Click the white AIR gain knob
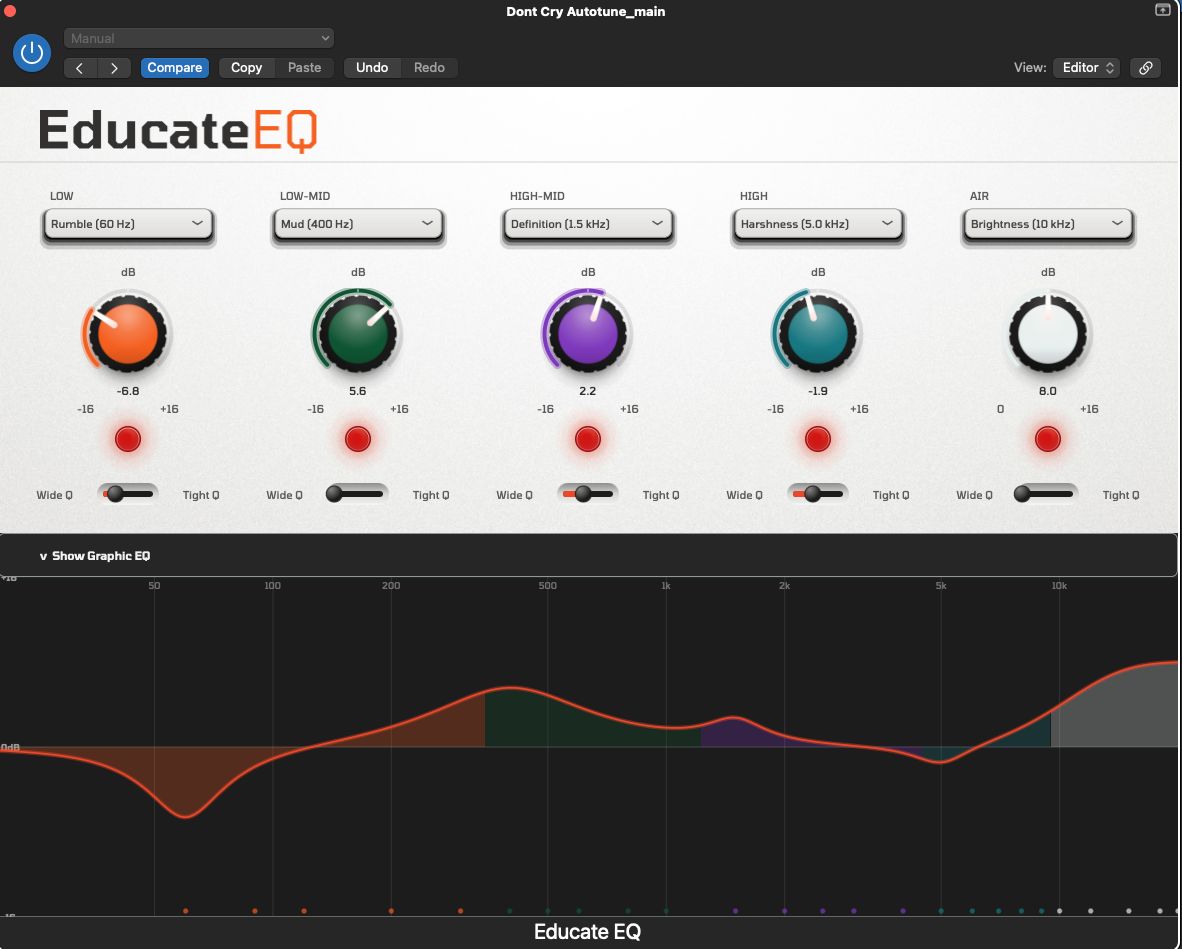Viewport: 1182px width, 949px height. click(1048, 333)
